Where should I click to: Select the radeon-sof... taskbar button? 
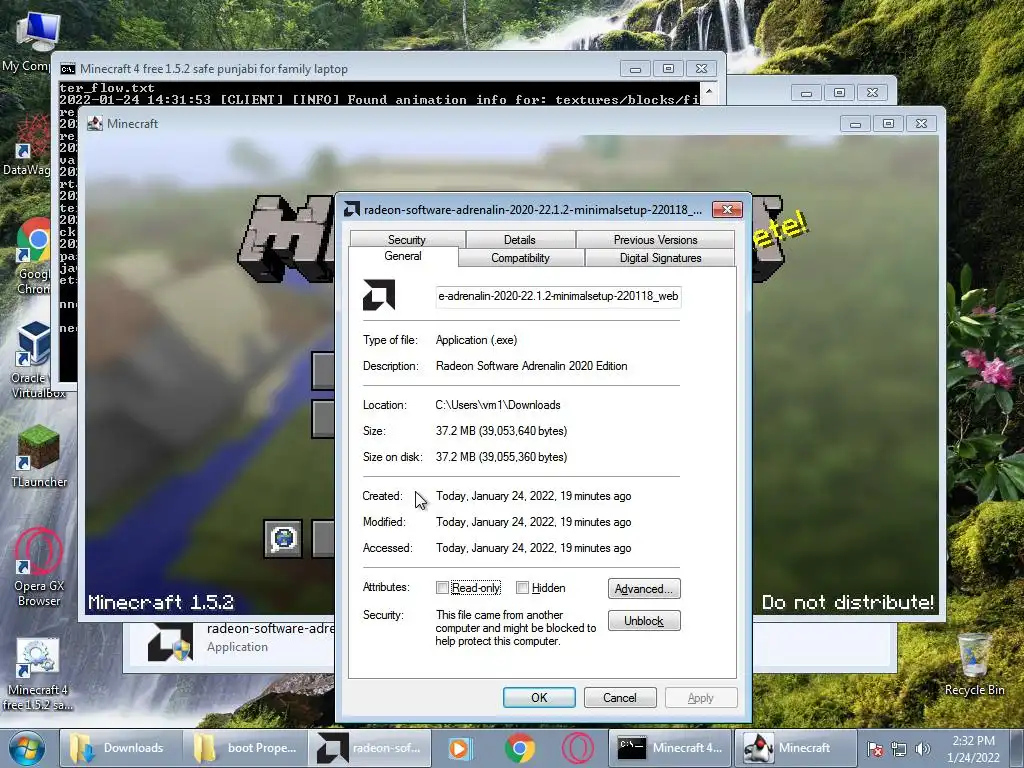[x=370, y=748]
